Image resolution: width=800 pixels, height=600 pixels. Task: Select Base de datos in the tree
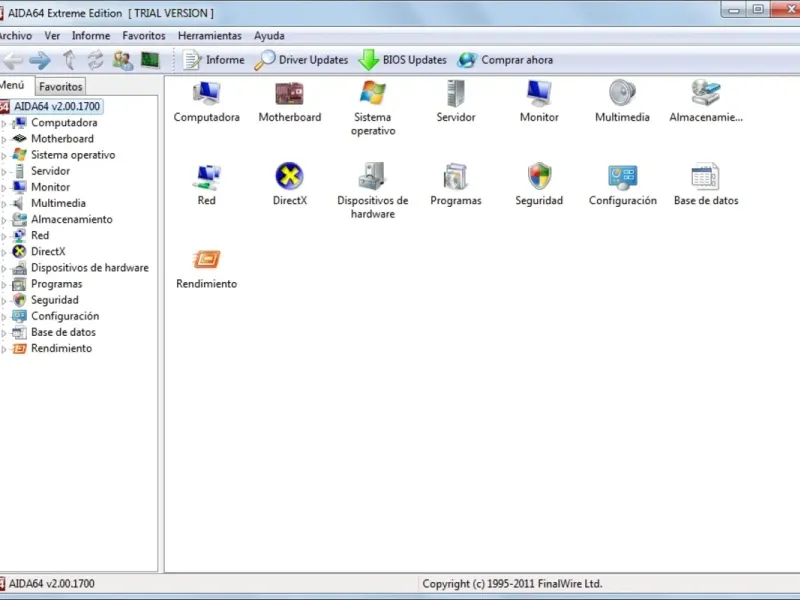(63, 332)
